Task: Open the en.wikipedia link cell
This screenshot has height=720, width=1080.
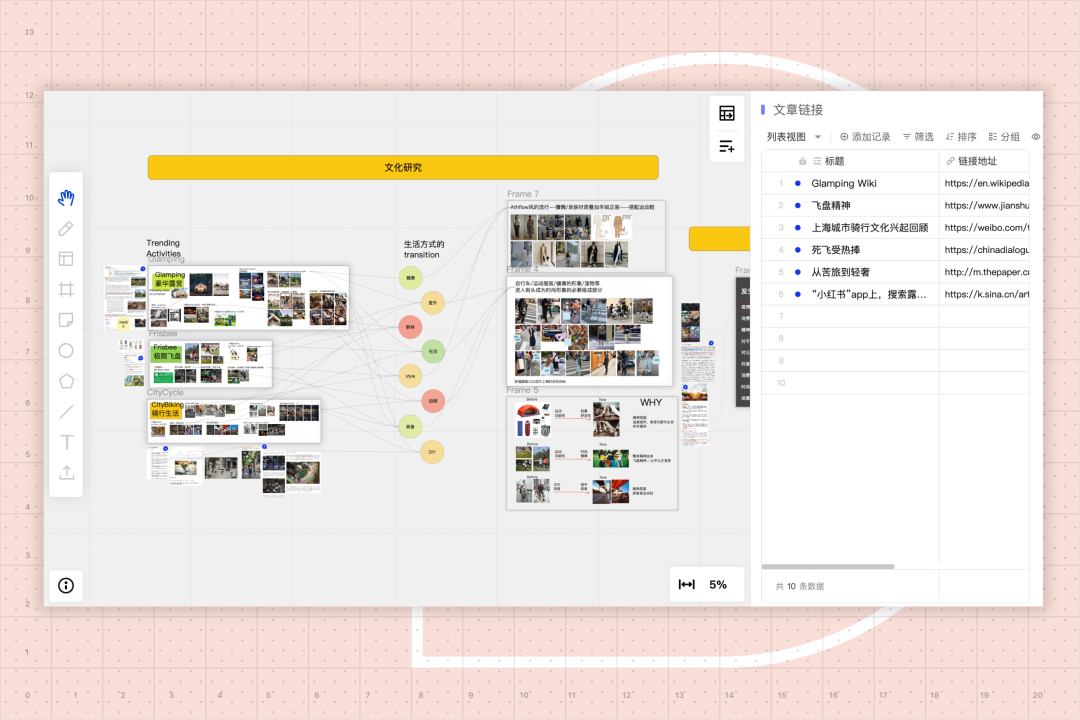Action: 984,183
